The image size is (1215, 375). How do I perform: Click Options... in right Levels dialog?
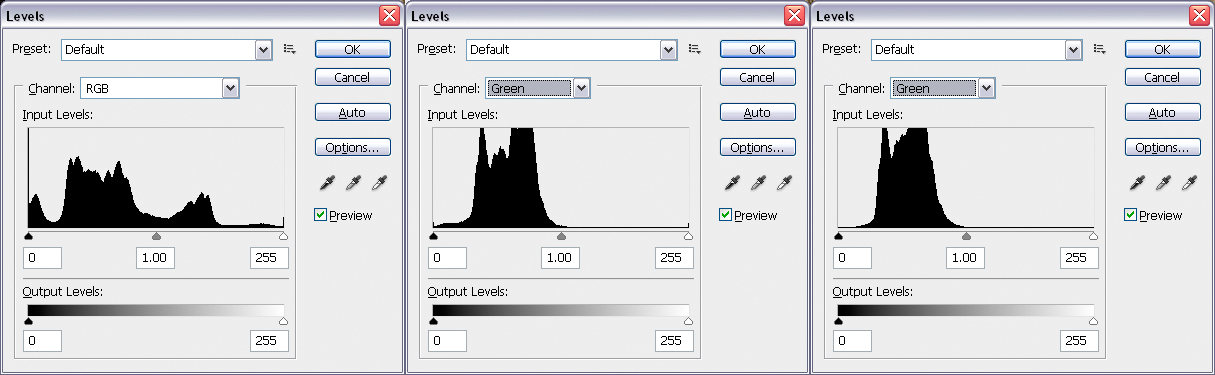tap(1162, 147)
